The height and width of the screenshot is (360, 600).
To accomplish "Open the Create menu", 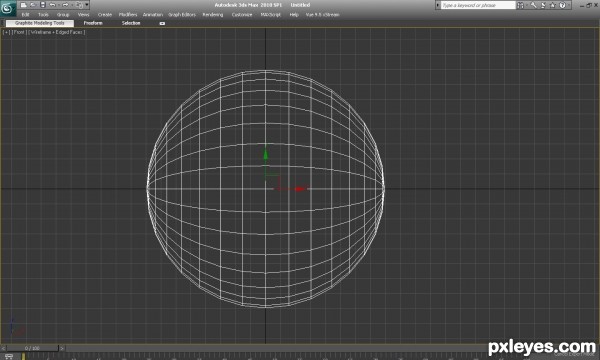I will [x=104, y=15].
